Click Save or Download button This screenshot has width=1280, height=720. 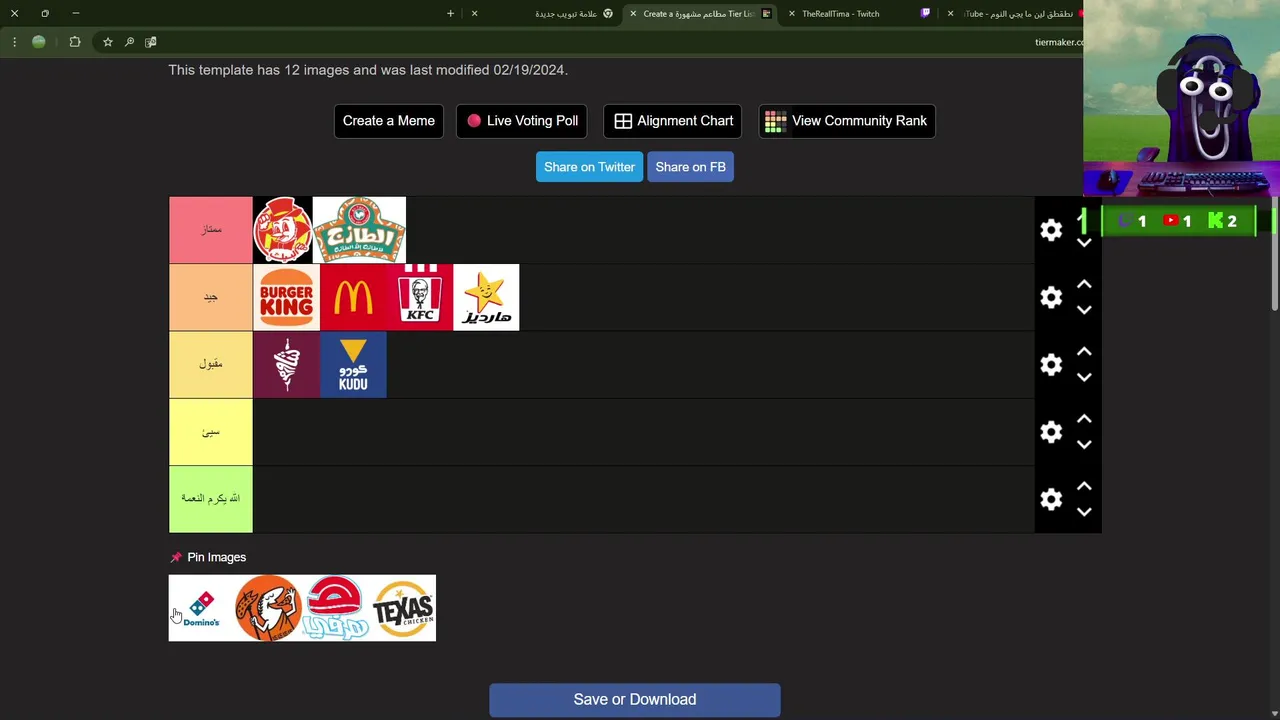[x=635, y=700]
